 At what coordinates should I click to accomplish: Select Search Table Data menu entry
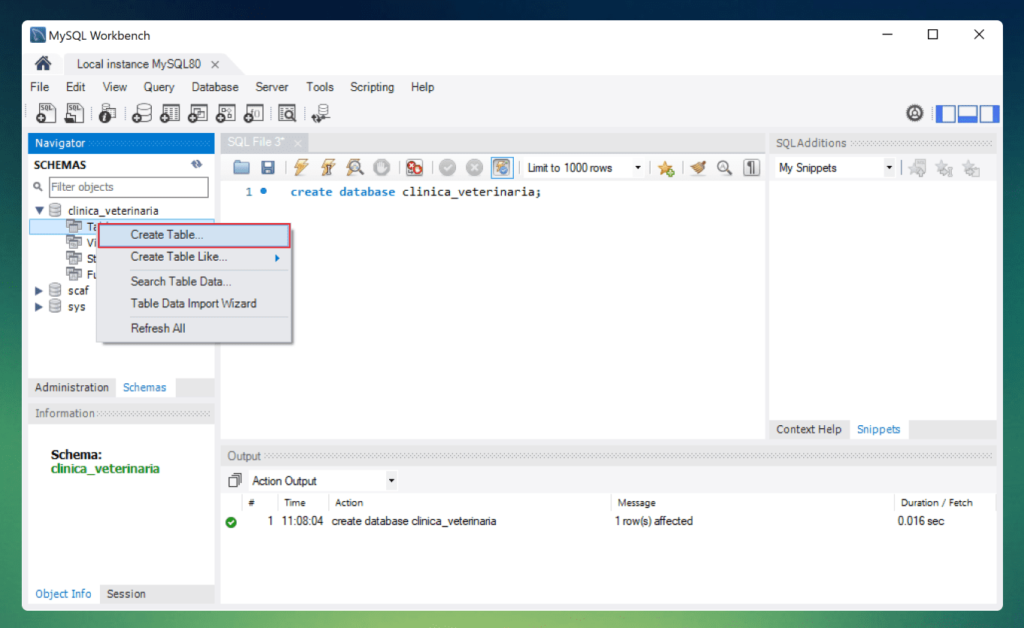coord(194,281)
